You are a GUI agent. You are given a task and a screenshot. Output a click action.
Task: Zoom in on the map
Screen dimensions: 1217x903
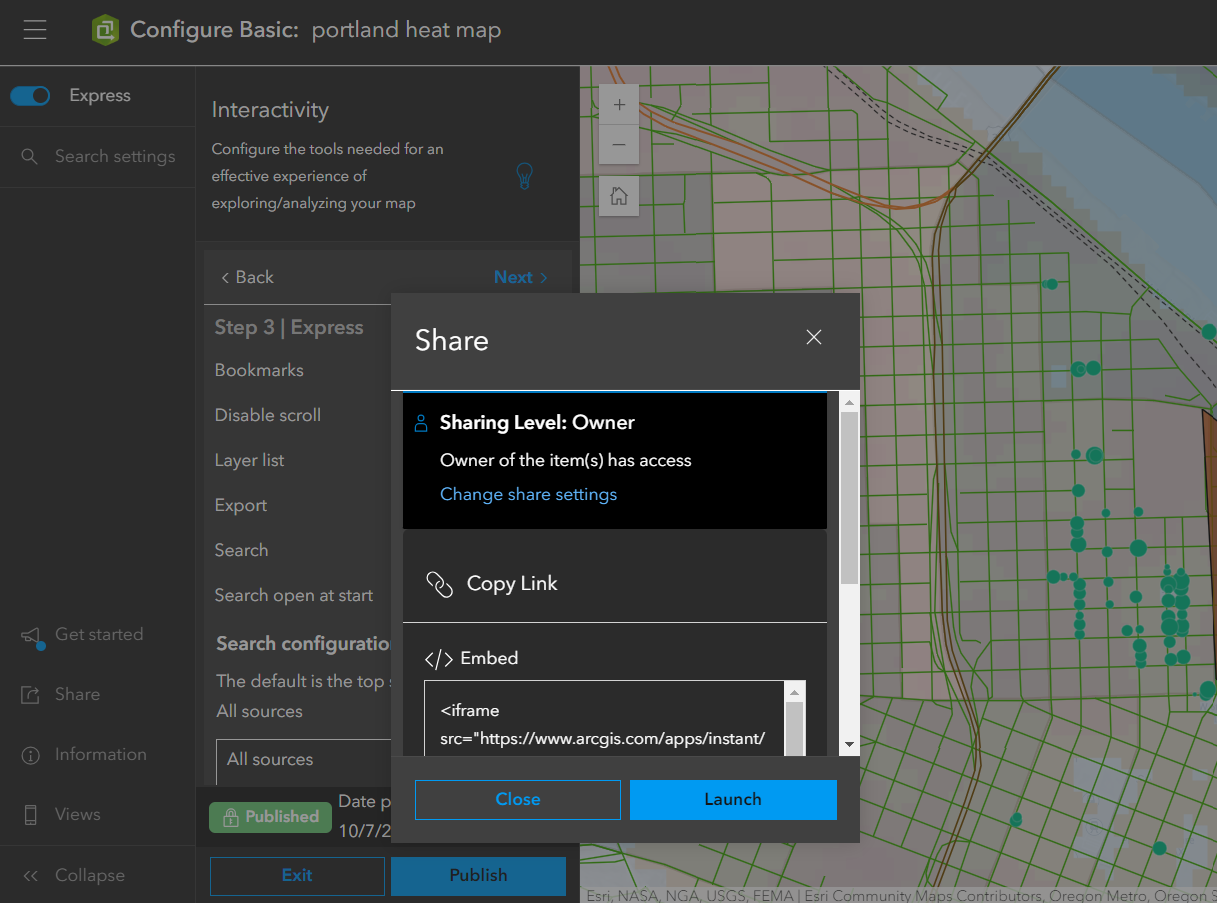pos(618,104)
